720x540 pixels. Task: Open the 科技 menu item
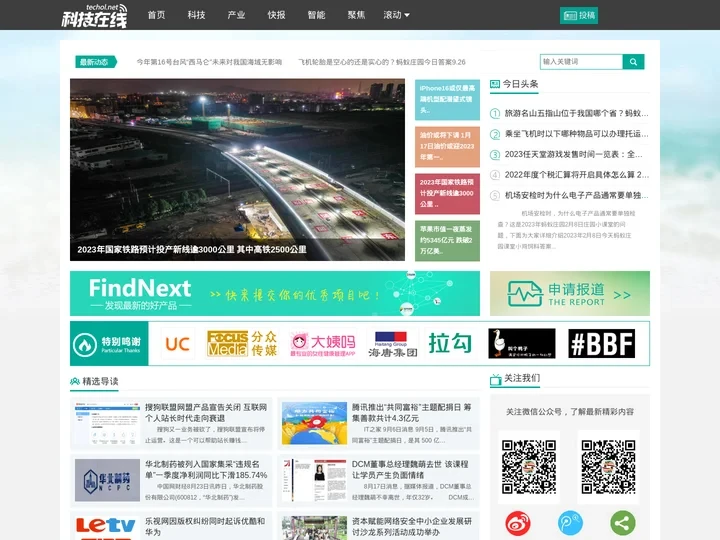click(x=197, y=15)
